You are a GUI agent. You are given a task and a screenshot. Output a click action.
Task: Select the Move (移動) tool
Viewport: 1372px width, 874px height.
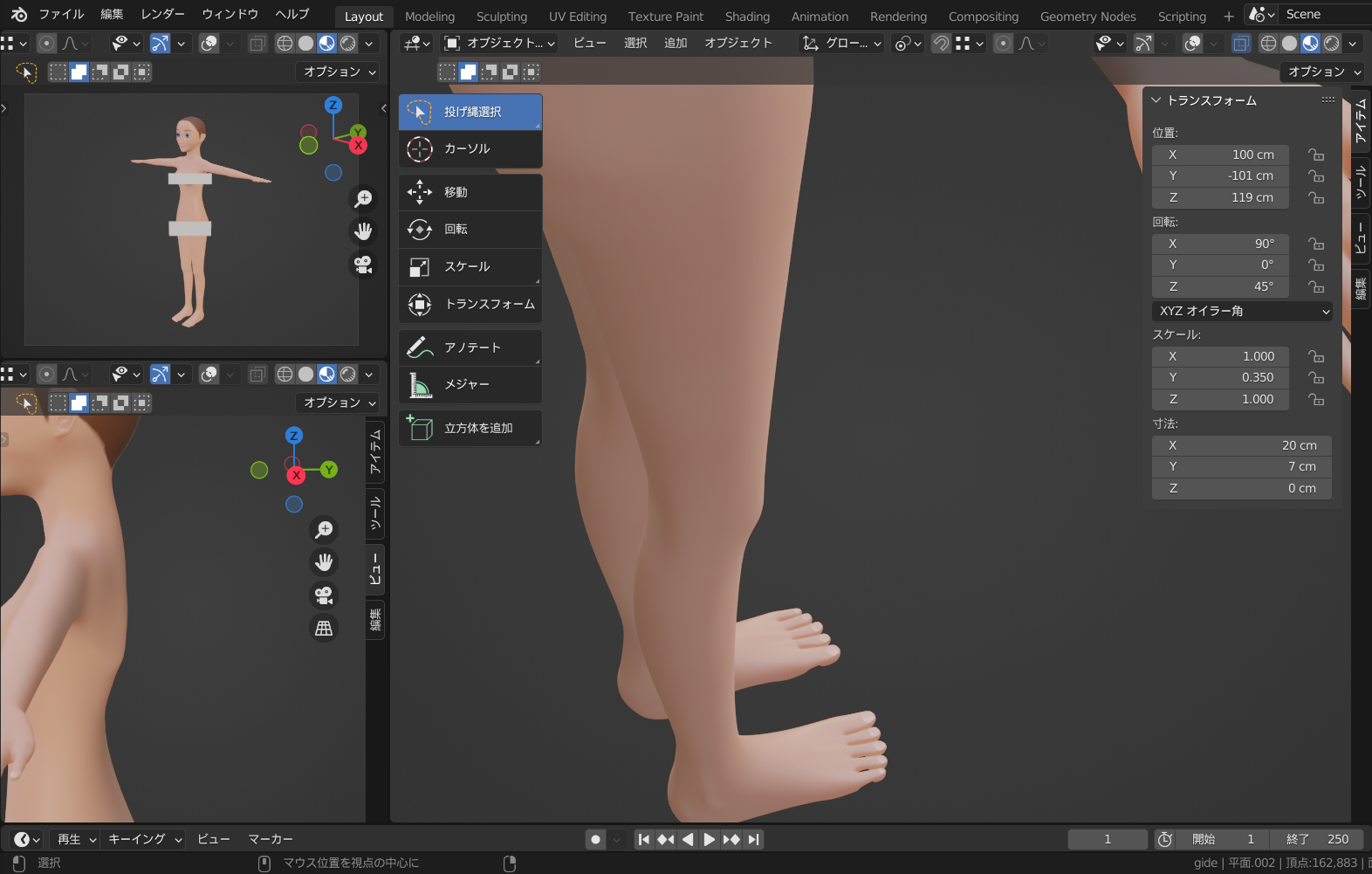pos(470,193)
